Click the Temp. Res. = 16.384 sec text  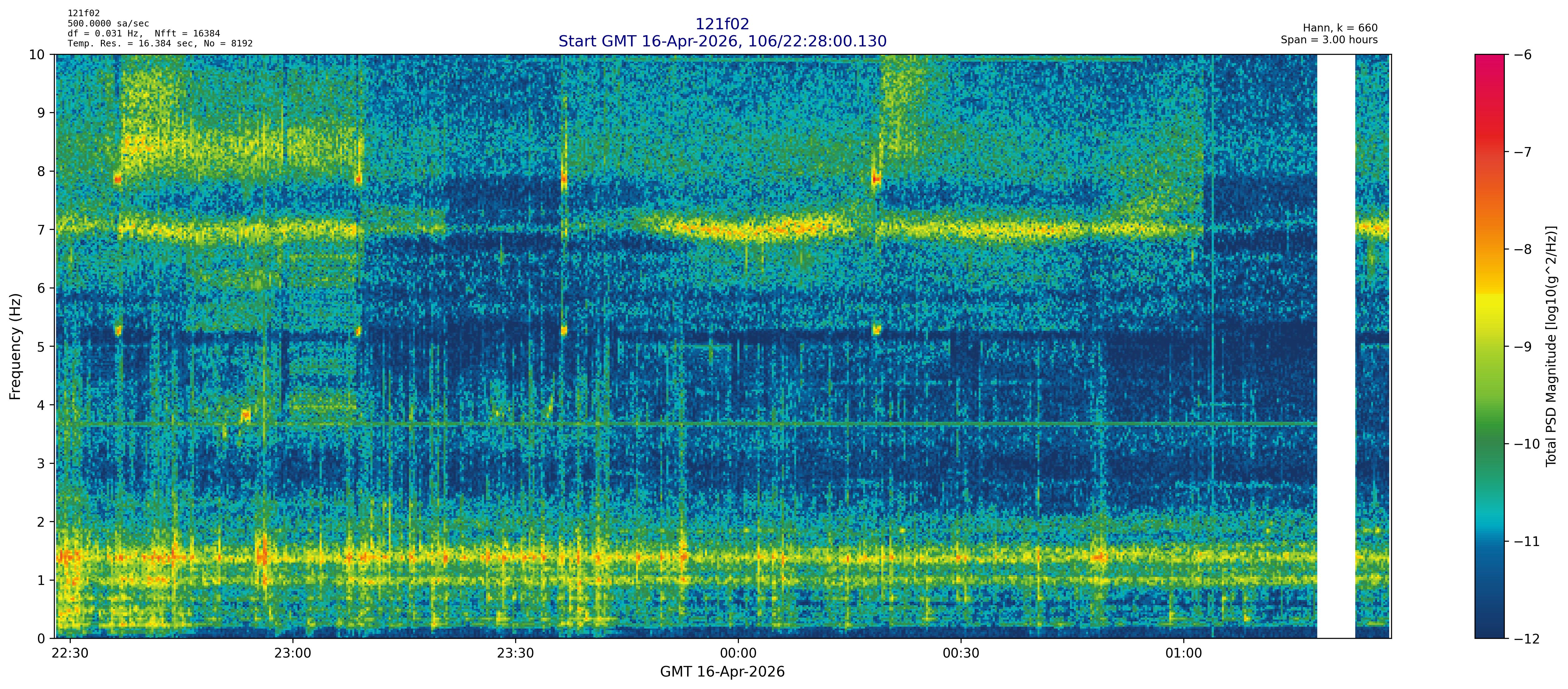pyautogui.click(x=131, y=43)
